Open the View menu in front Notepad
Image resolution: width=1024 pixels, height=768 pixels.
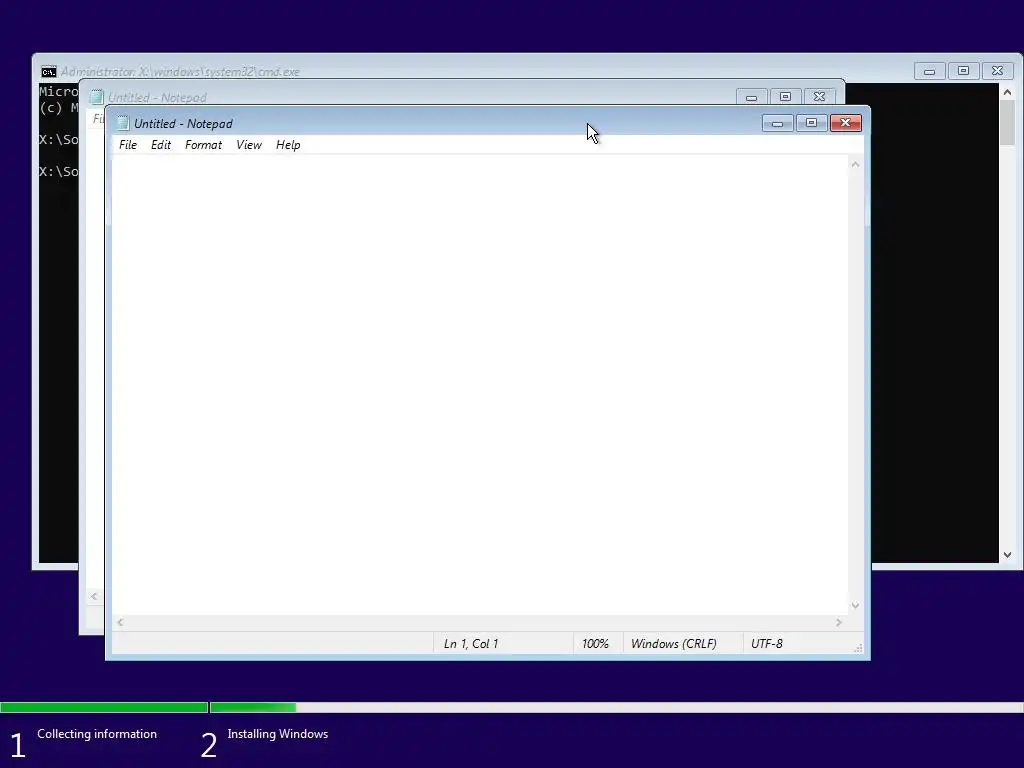click(249, 145)
